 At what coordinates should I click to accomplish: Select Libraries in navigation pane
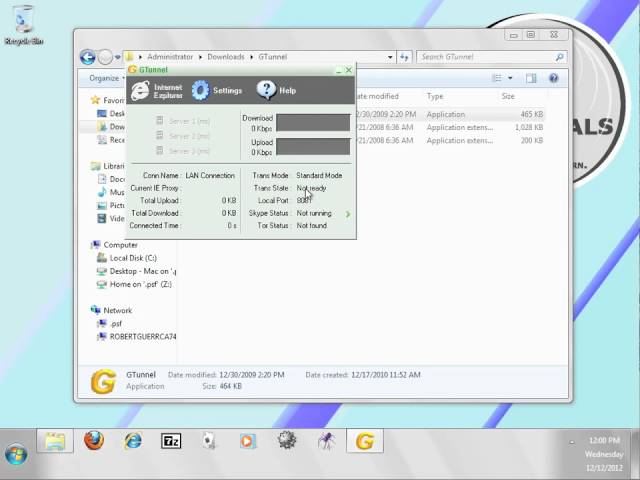click(x=108, y=166)
